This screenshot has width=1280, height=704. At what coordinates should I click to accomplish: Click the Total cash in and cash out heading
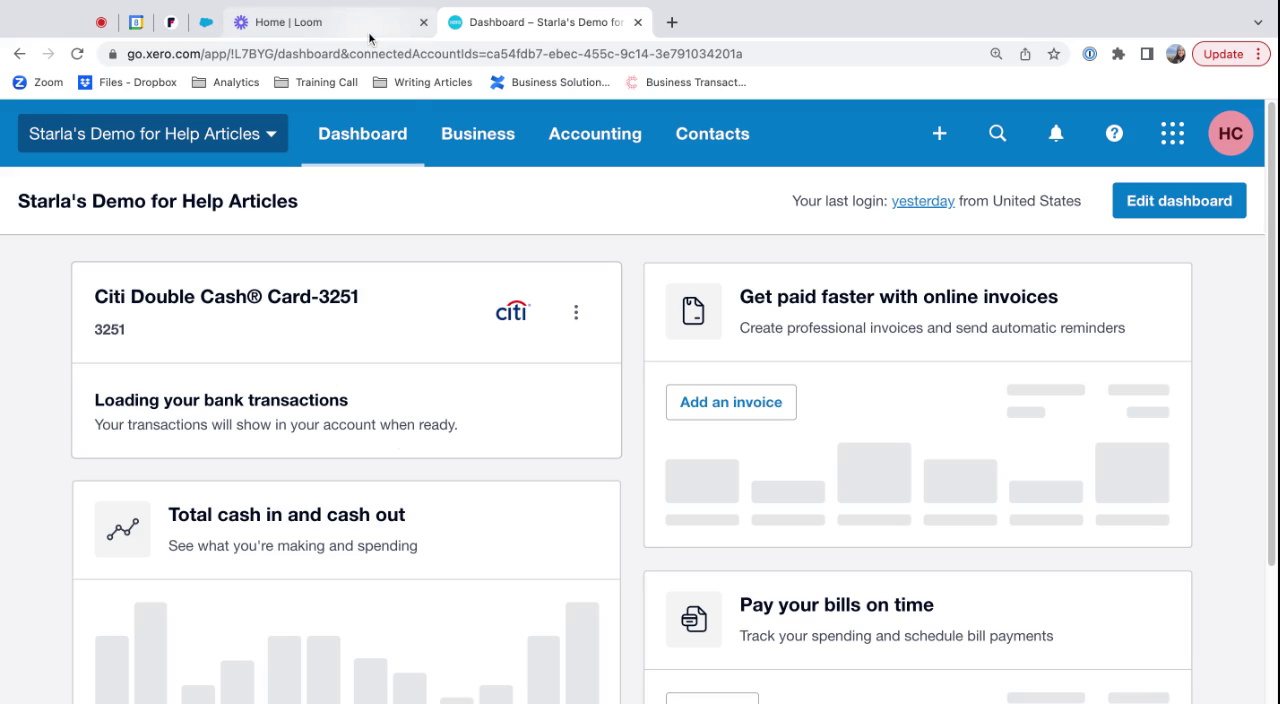[286, 514]
